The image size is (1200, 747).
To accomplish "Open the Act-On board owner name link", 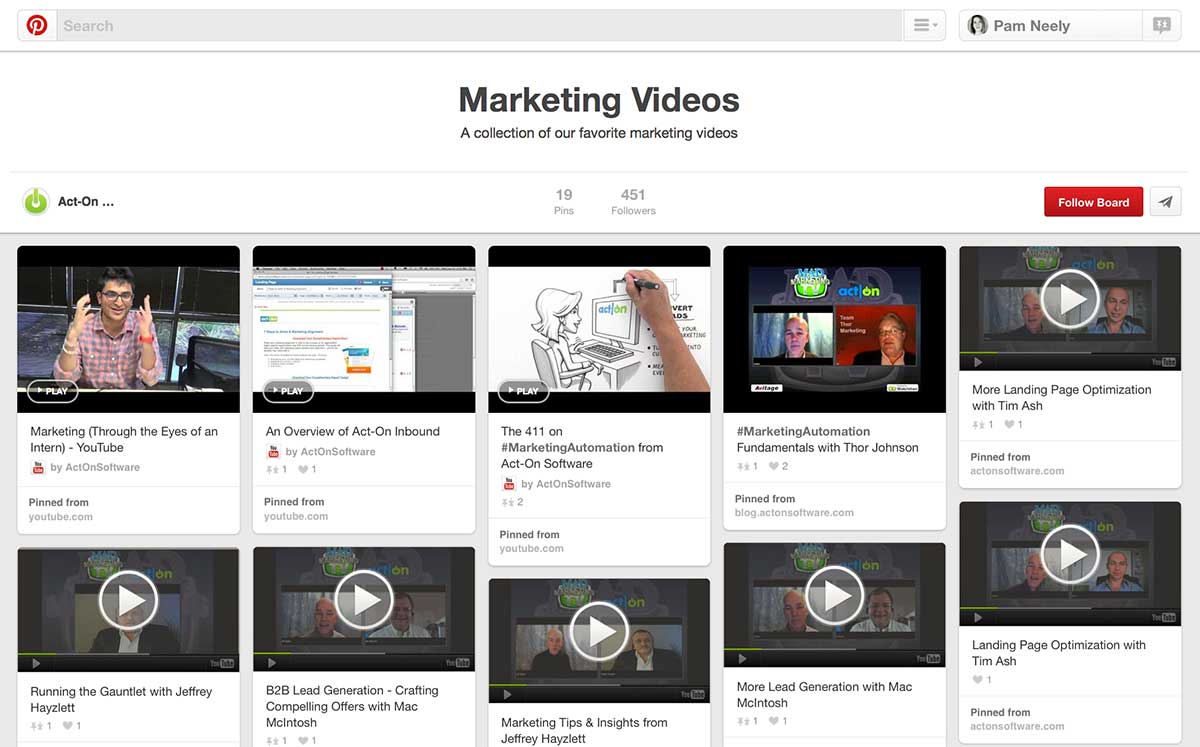I will [86, 202].
